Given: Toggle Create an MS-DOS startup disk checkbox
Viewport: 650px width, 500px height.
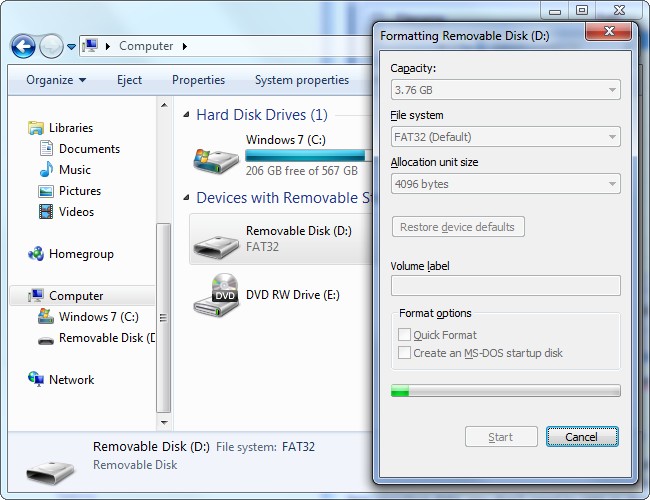Looking at the screenshot, I should coord(404,353).
